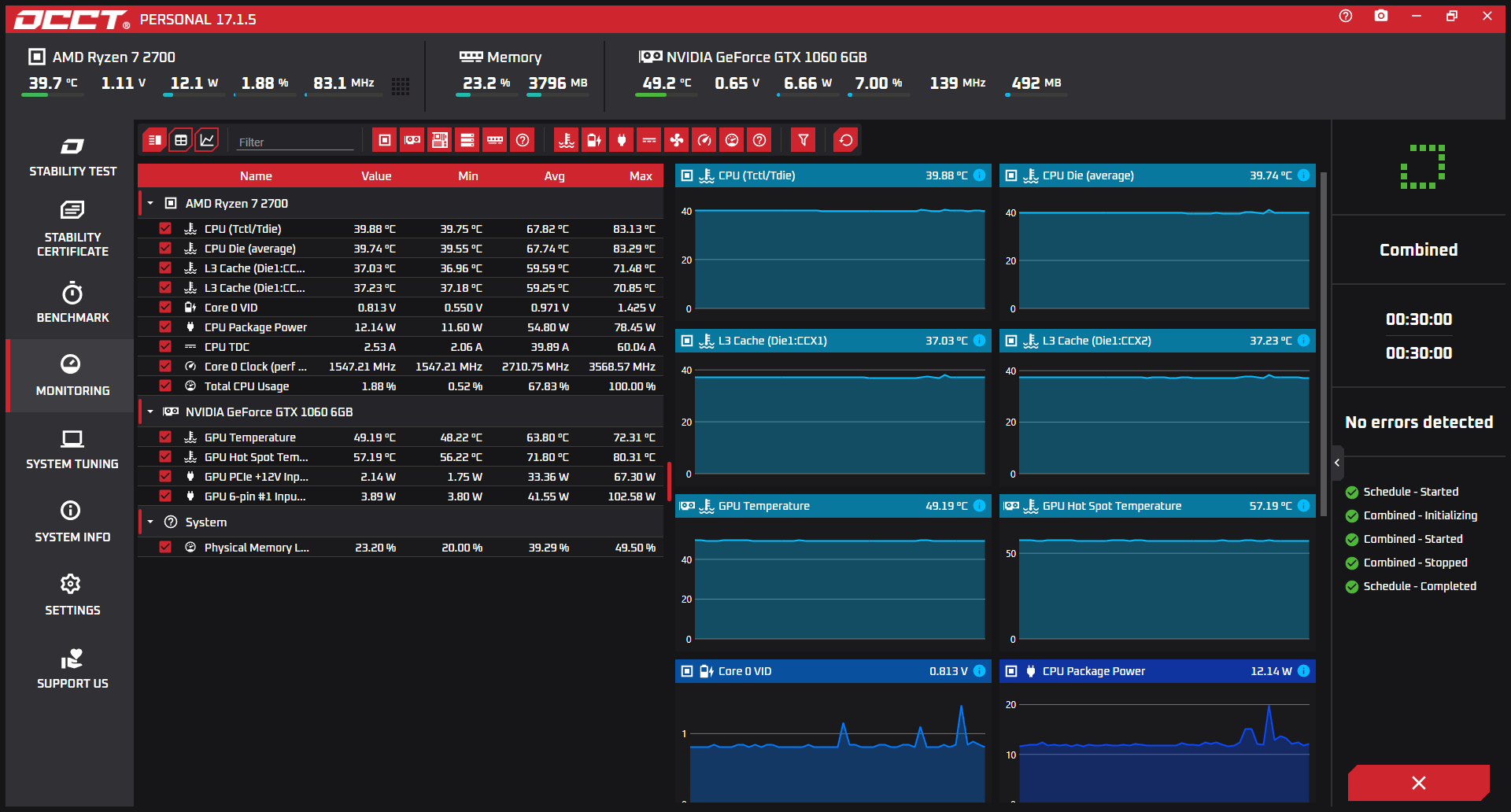
Task: Collapse the AMD Ryzen 7 2700 group
Action: [x=150, y=203]
